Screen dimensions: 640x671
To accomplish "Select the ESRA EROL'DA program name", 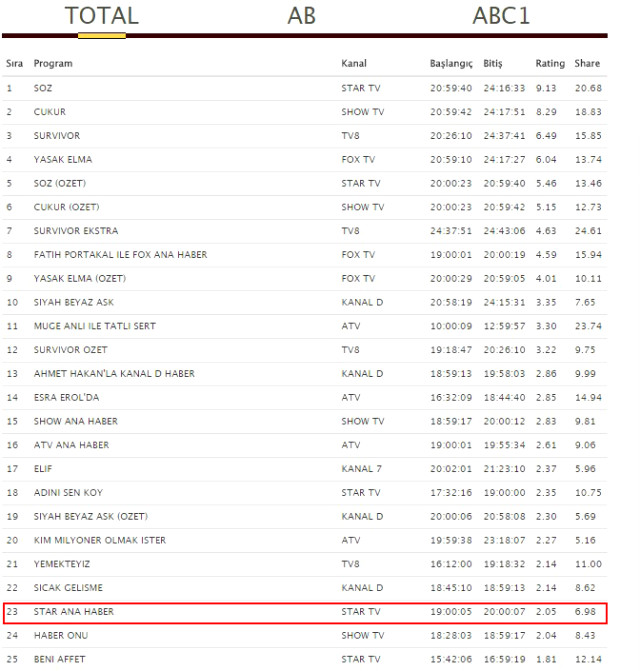I will 66,398.
